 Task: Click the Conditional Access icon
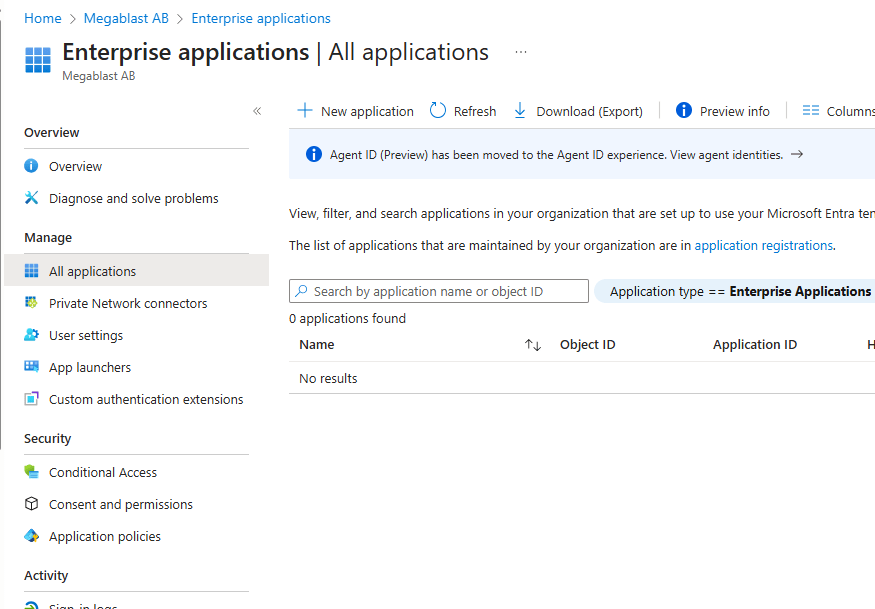31,472
